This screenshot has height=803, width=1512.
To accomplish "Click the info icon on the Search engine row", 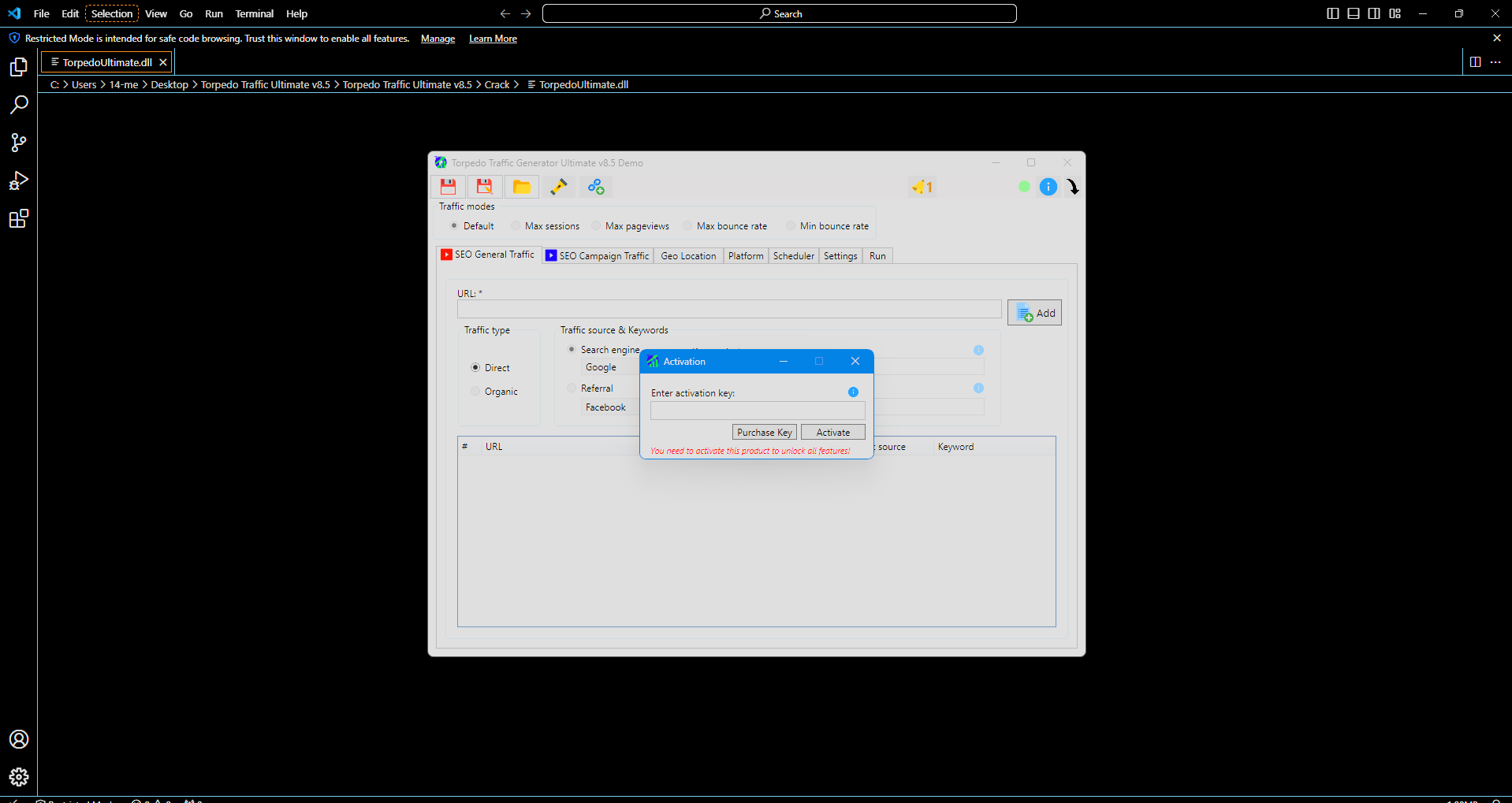I will point(978,350).
